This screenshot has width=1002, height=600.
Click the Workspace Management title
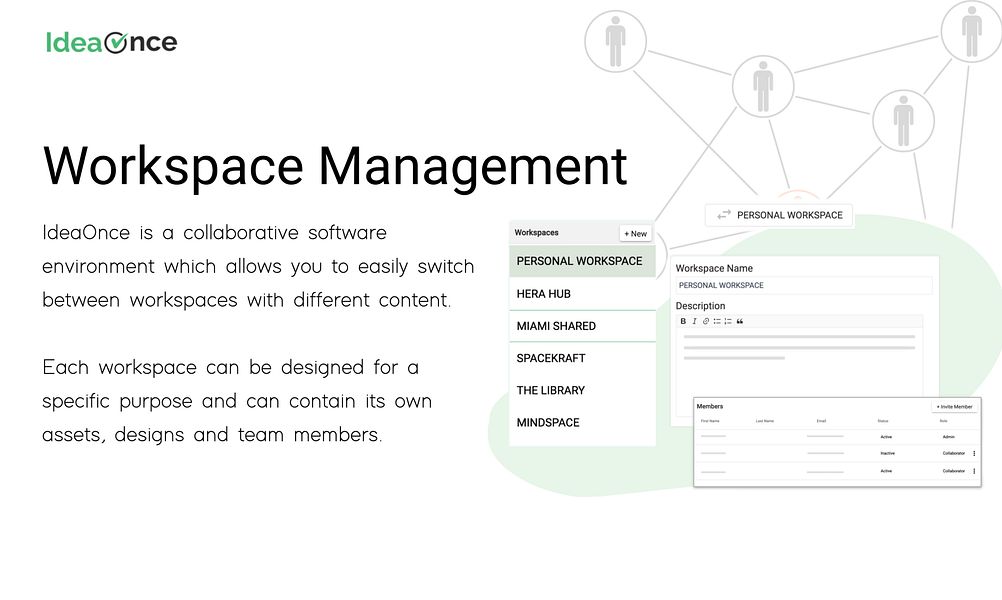[x=335, y=166]
